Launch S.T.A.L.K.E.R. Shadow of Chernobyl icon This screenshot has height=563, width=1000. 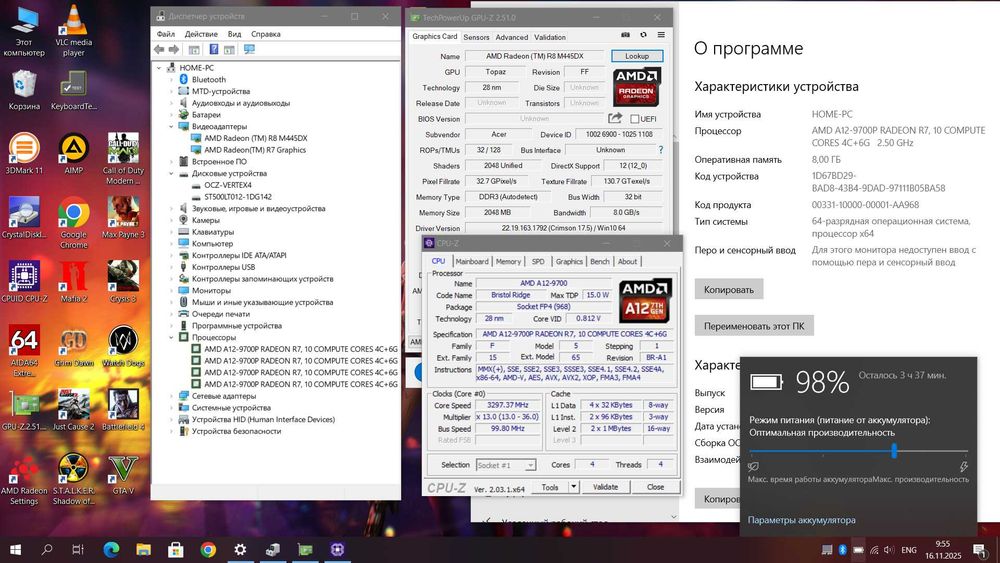73,478
